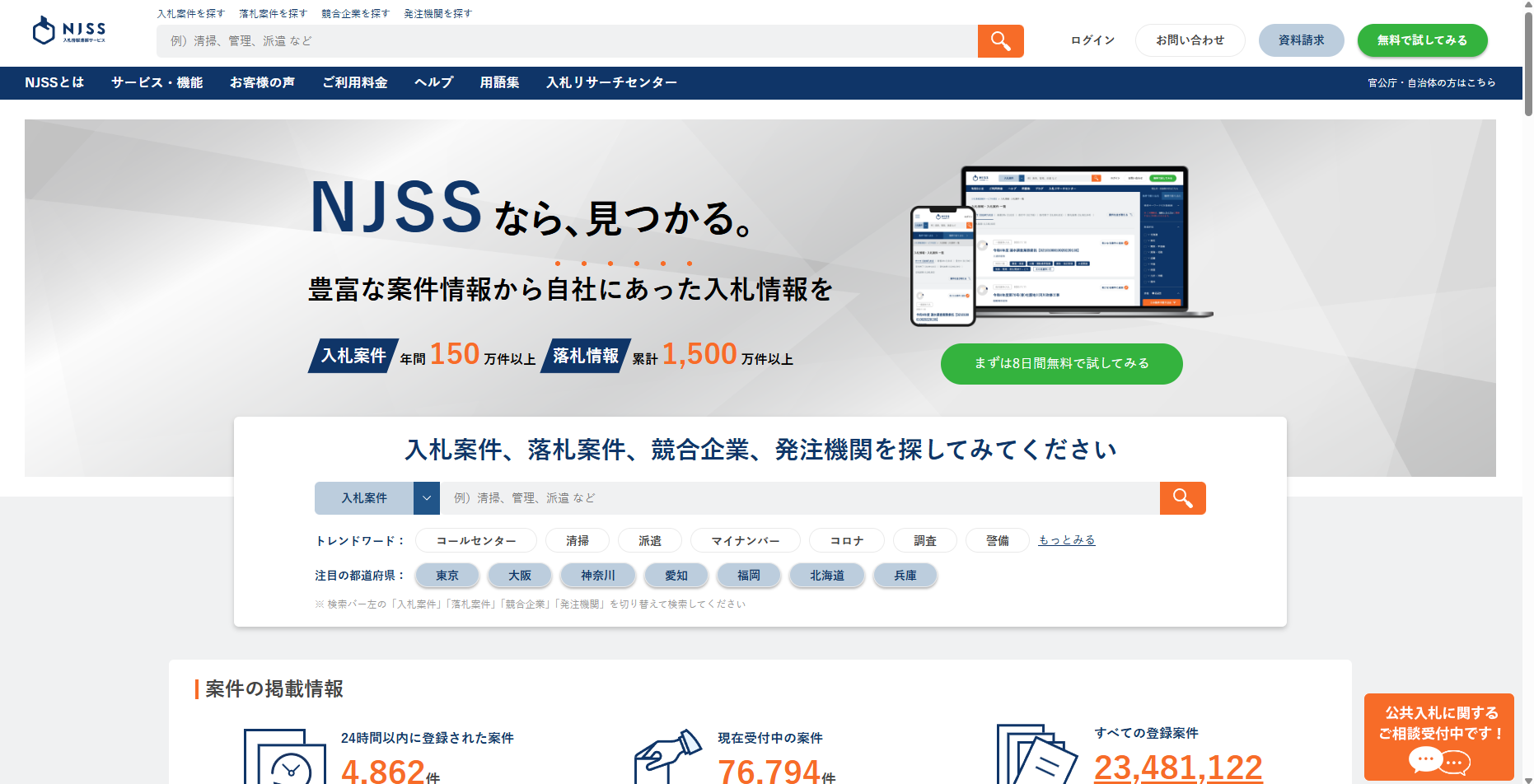Image resolution: width=1534 pixels, height=784 pixels.
Task: Open the 23,481,122 registered cases link
Action: point(1178,767)
